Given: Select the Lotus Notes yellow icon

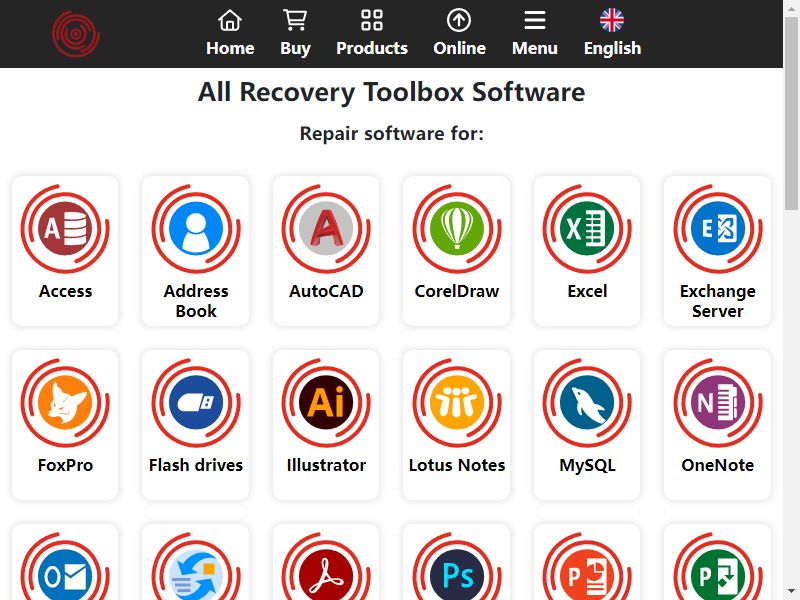Looking at the screenshot, I should coord(457,403).
